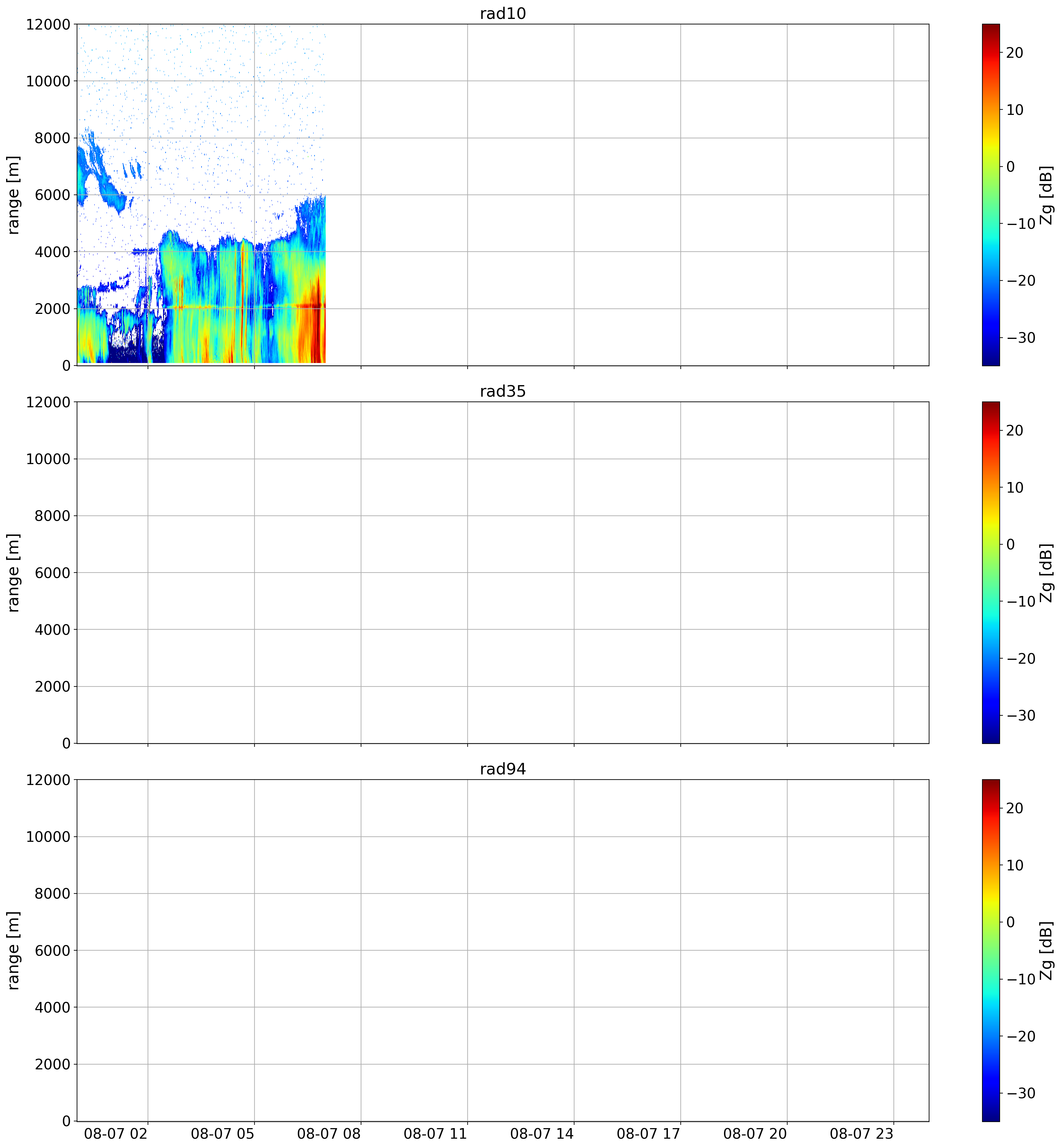The image size is (1061, 1148).
Task: Click the −30 tick on rad94 colorbar
Action: (x=1022, y=1093)
